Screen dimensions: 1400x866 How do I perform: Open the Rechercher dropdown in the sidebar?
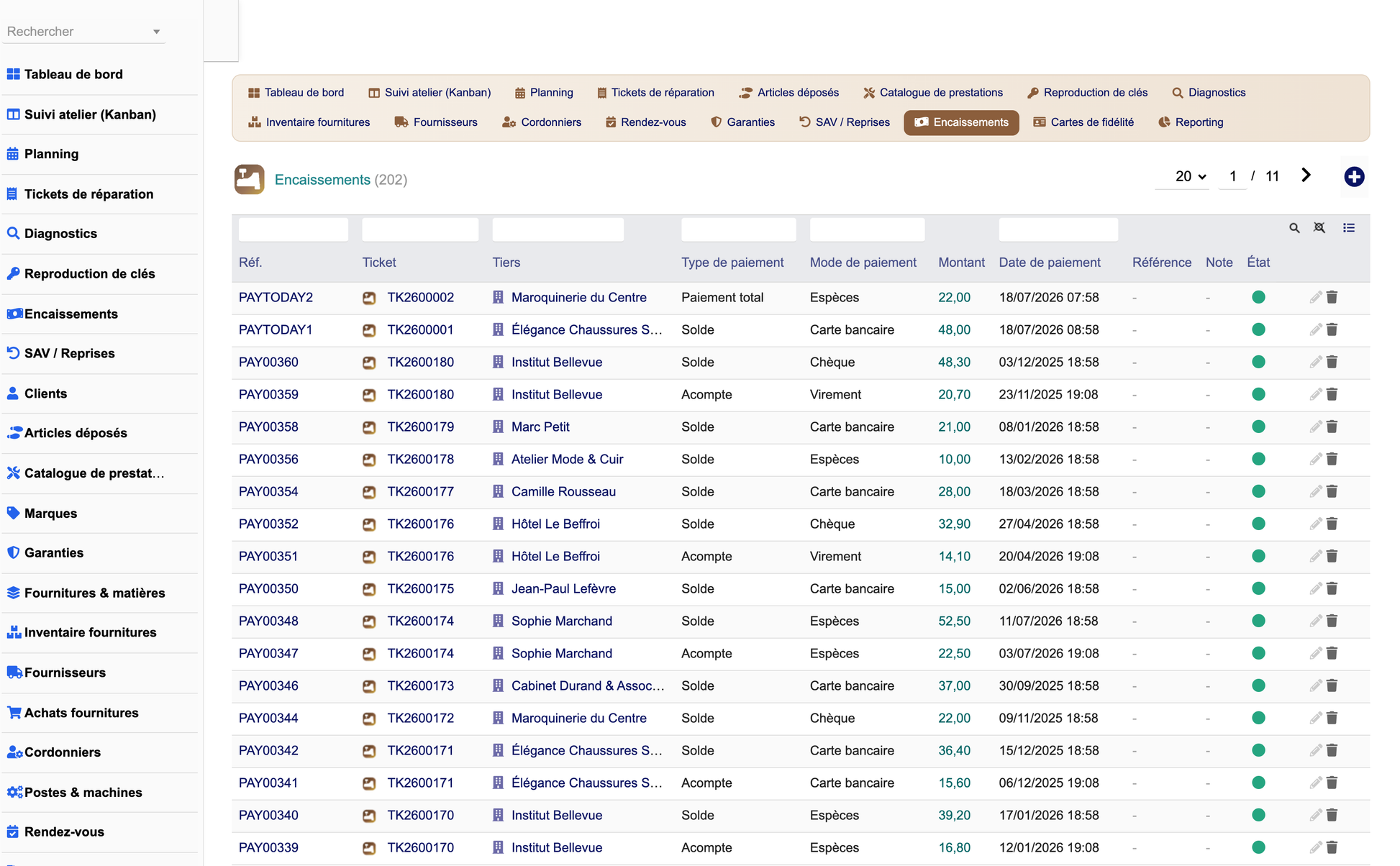pos(83,32)
